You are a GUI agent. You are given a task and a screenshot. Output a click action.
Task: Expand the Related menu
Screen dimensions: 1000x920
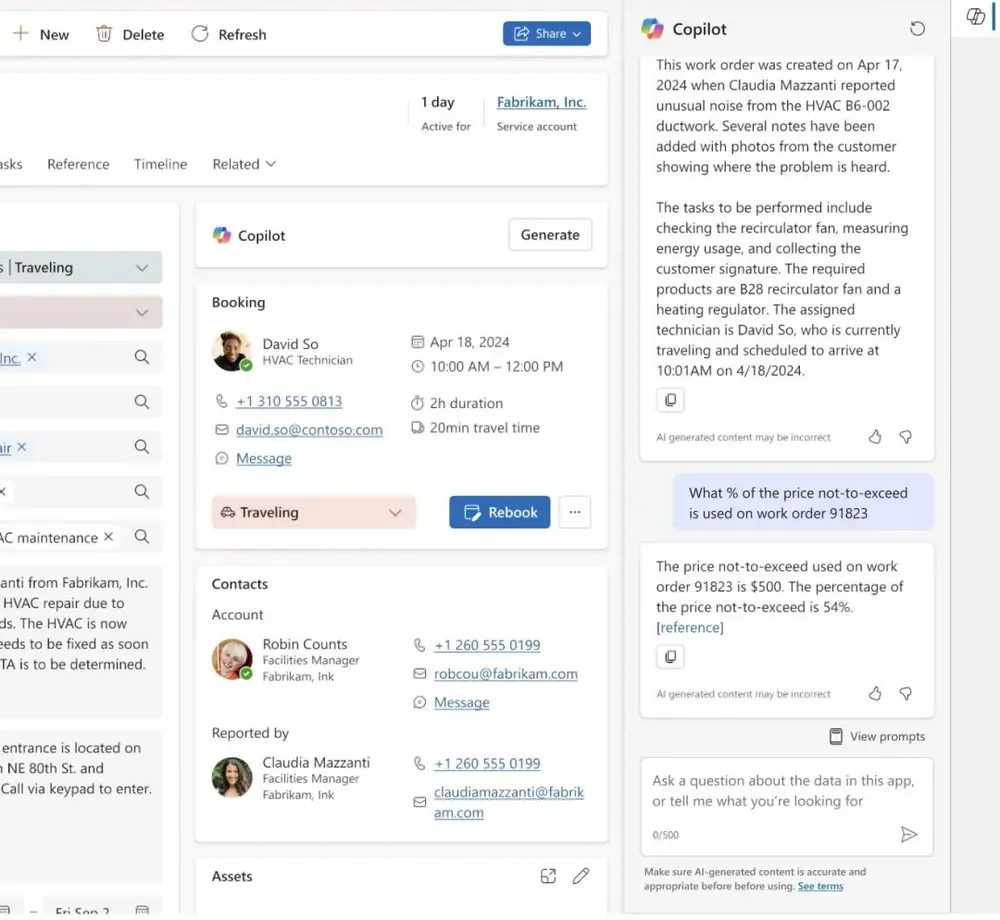pos(243,164)
